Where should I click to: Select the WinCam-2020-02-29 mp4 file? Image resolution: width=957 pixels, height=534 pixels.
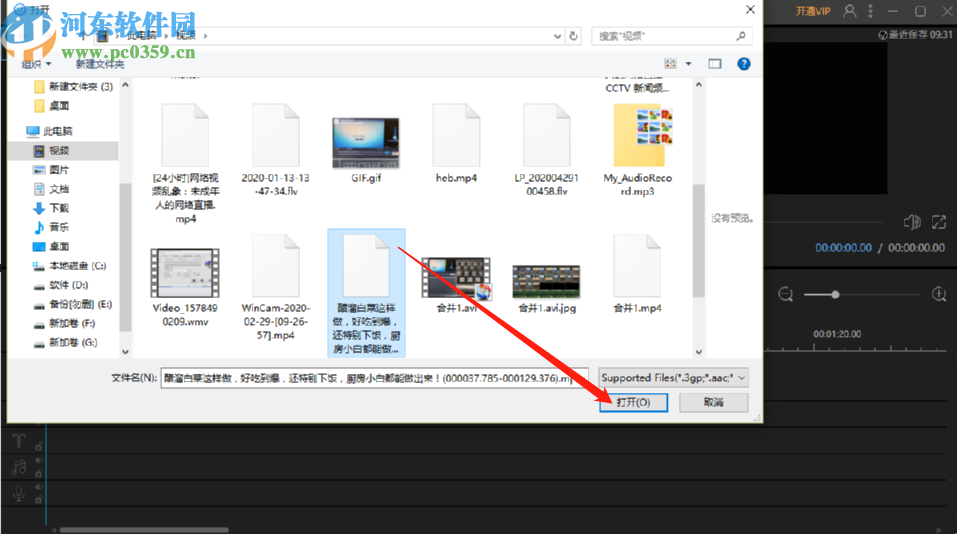pyautogui.click(x=276, y=287)
